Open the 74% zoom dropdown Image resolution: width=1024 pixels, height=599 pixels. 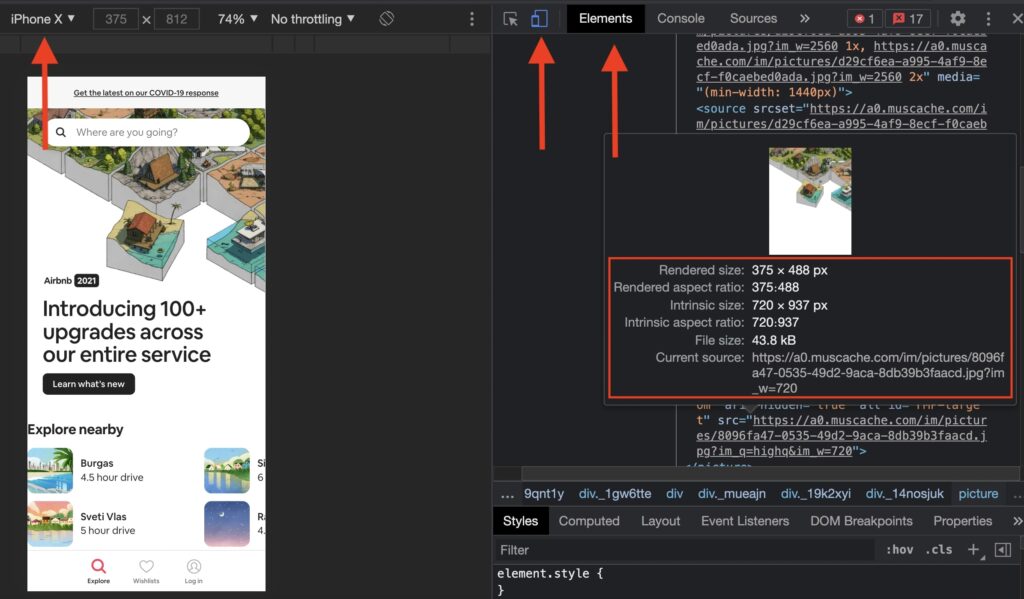click(x=235, y=18)
